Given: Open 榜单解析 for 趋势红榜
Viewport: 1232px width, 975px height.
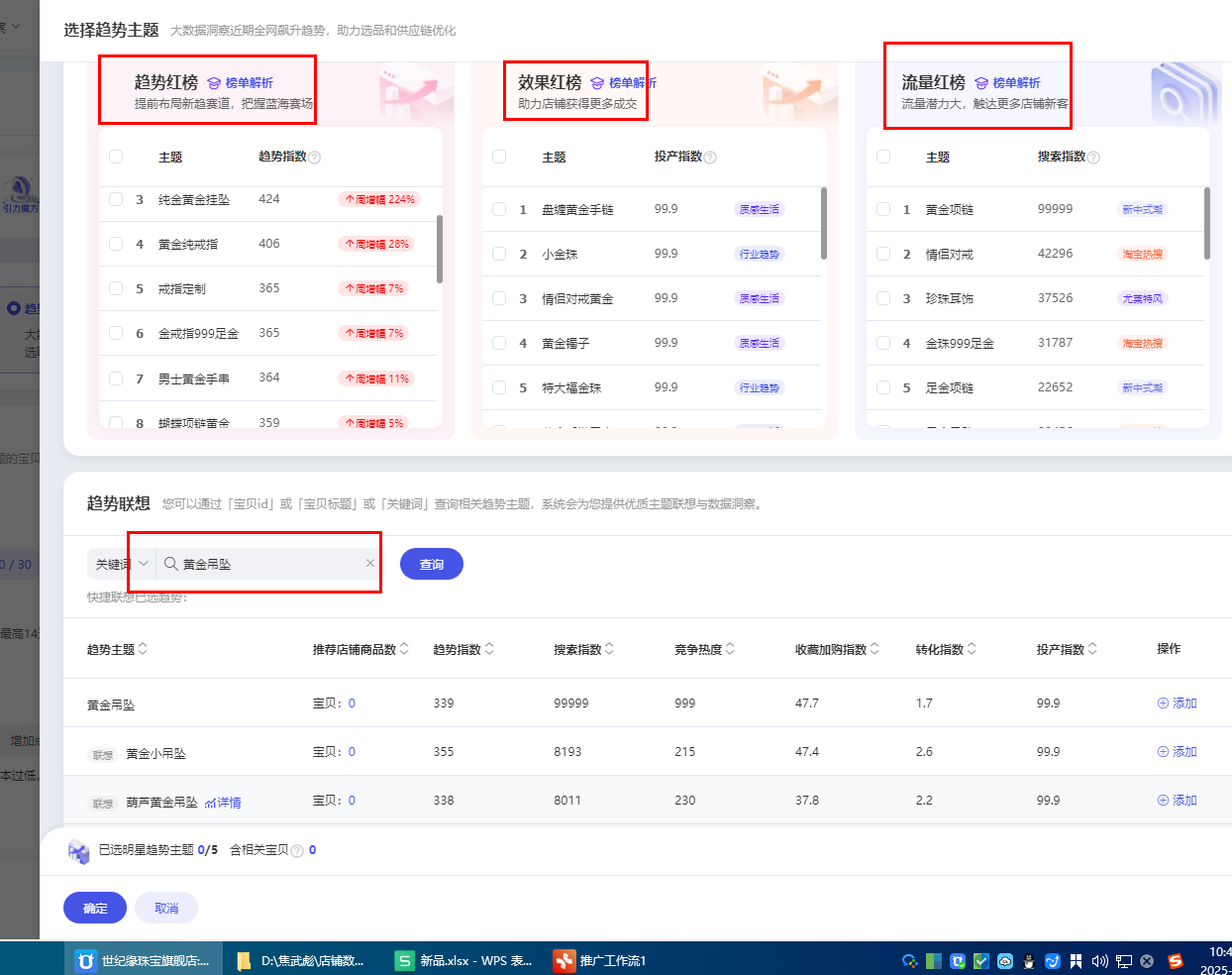Looking at the screenshot, I should click(x=241, y=83).
